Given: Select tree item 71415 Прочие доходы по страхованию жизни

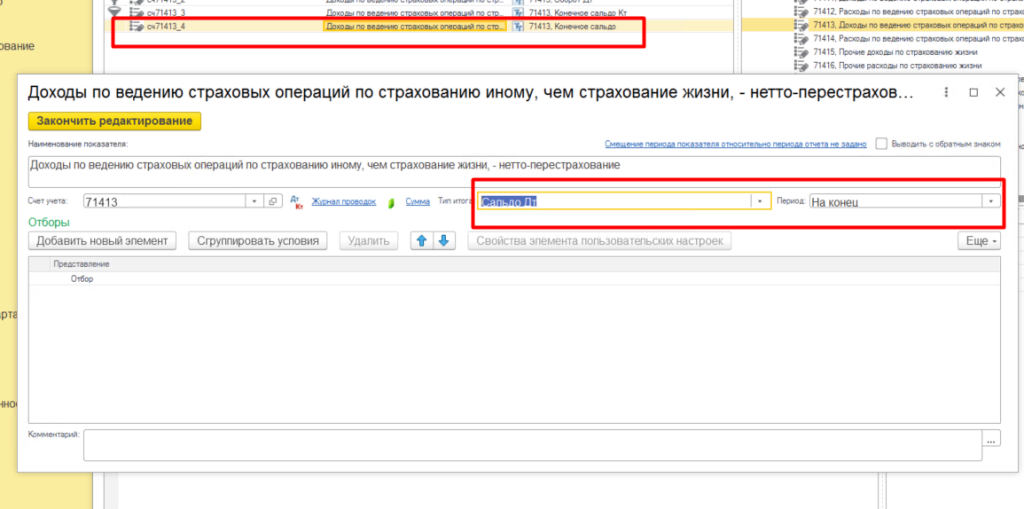Looking at the screenshot, I should click(x=894, y=51).
